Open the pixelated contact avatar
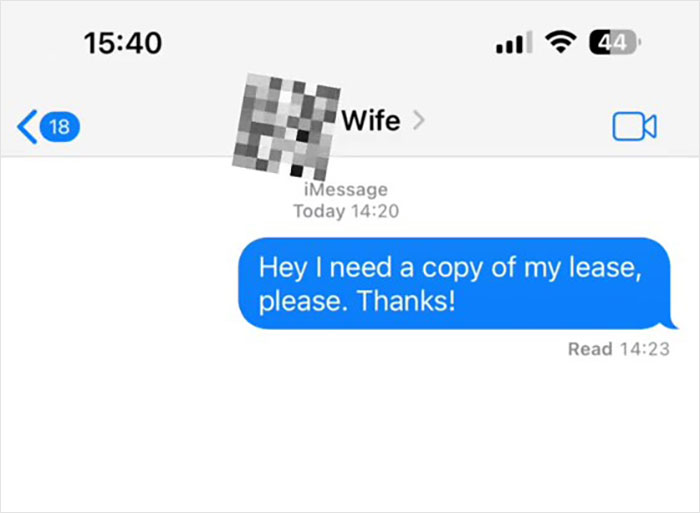 pyautogui.click(x=286, y=126)
